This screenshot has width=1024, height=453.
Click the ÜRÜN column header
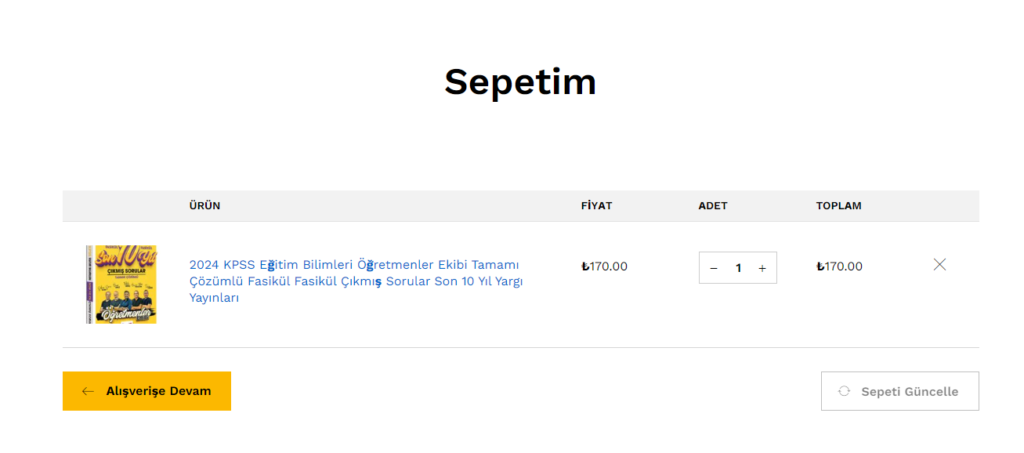click(204, 206)
